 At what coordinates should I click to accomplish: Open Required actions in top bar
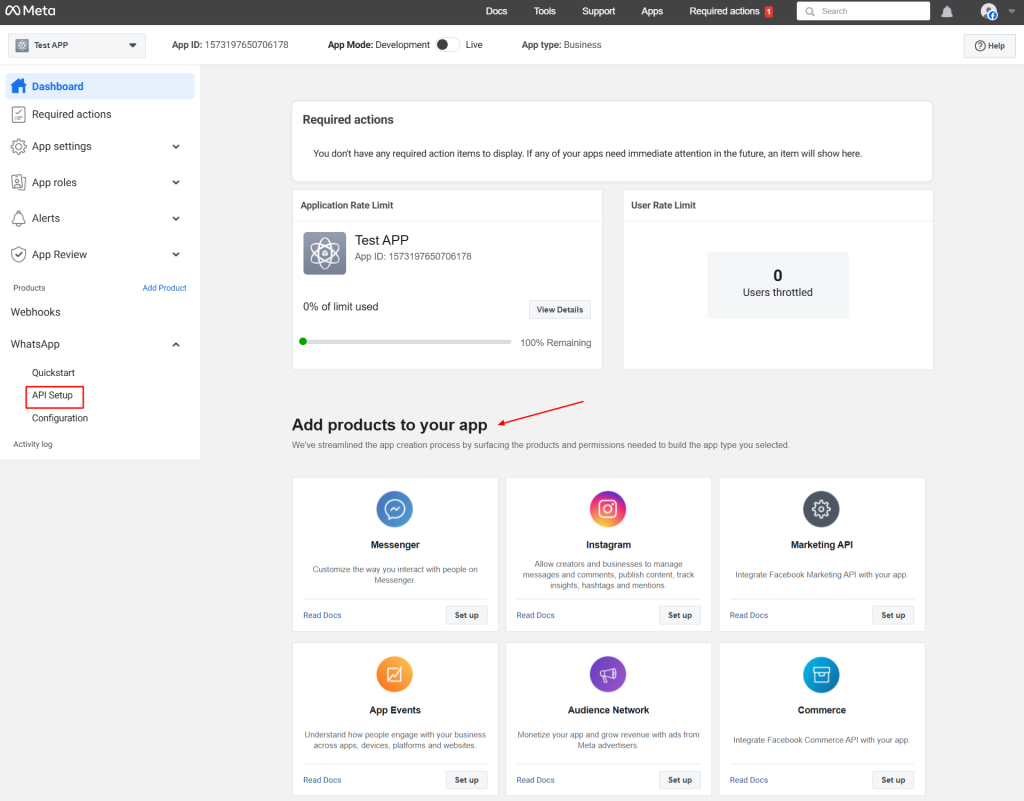point(724,11)
